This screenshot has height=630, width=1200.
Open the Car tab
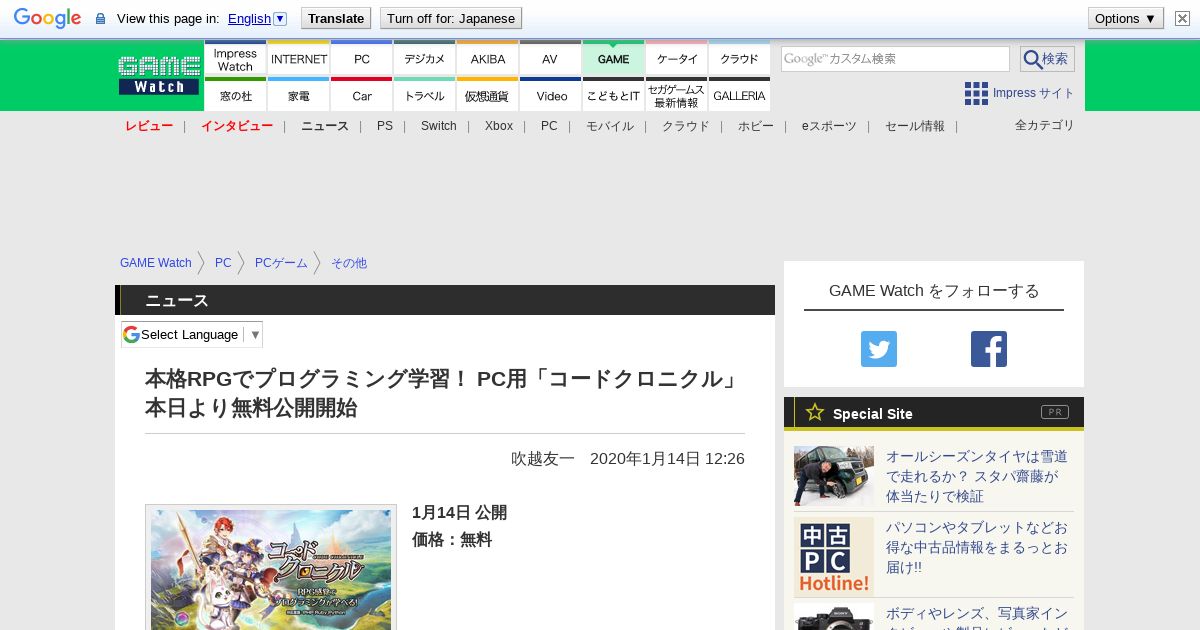(x=362, y=94)
